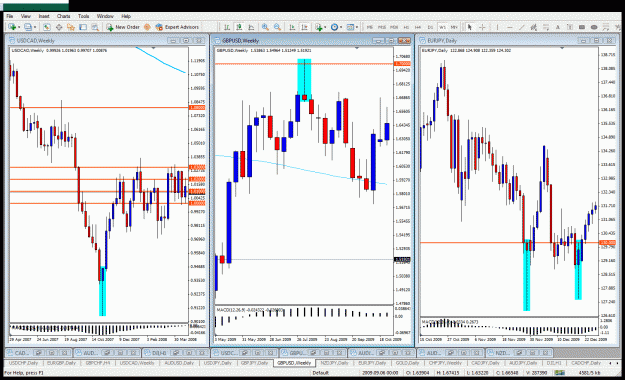Open the File menu
The width and height of the screenshot is (625, 380).
tap(10, 16)
